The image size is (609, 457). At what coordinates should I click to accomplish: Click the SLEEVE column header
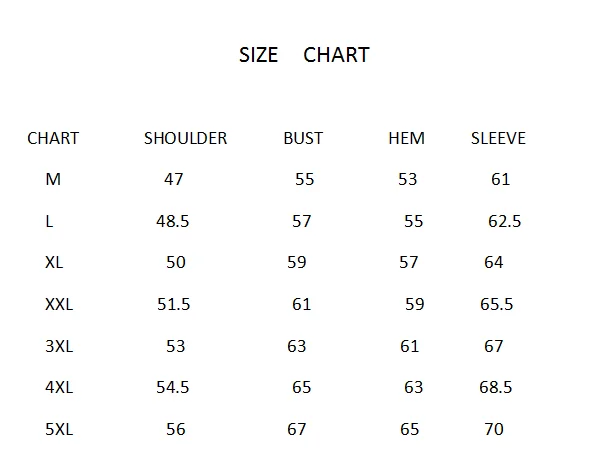pos(498,139)
